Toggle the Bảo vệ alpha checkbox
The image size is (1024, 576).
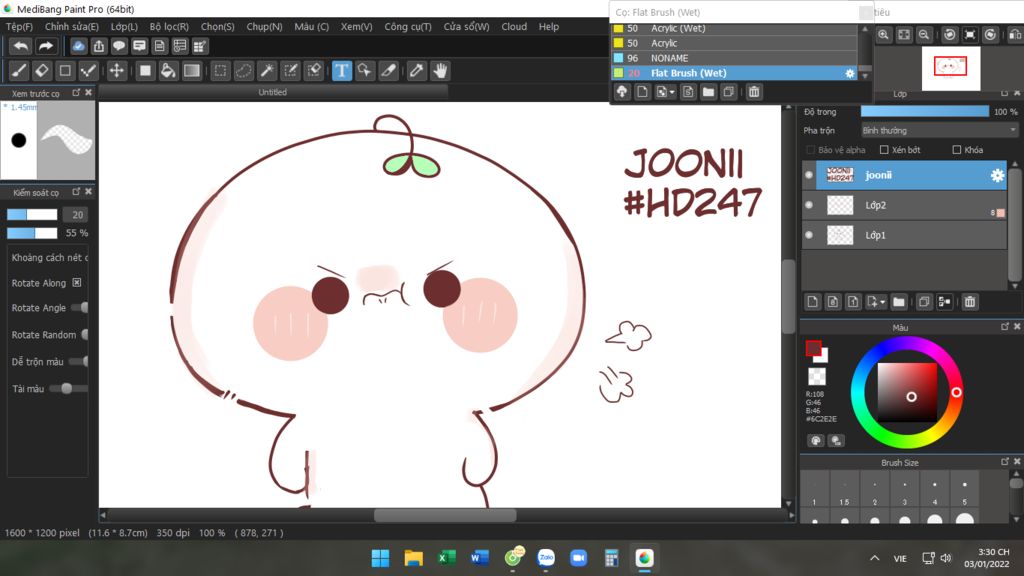(811, 150)
